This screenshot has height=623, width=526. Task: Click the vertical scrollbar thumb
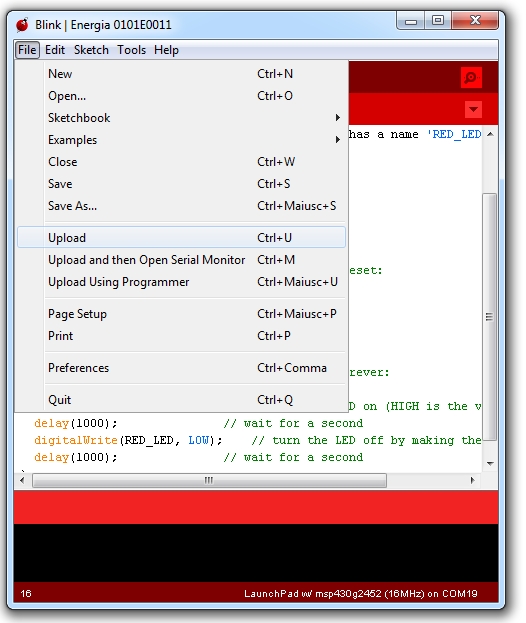point(490,317)
